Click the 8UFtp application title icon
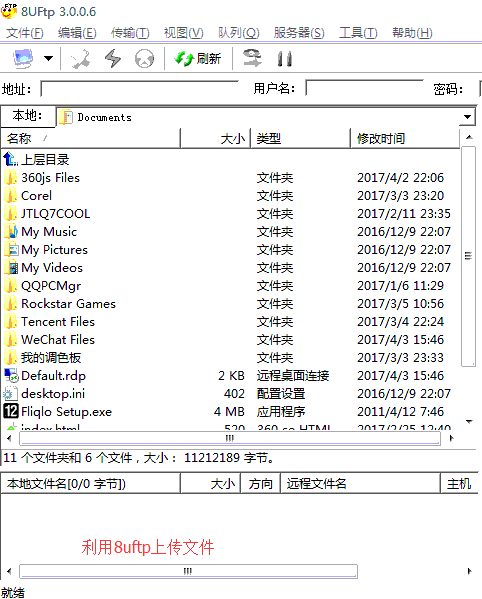482x599 pixels. coord(9,11)
